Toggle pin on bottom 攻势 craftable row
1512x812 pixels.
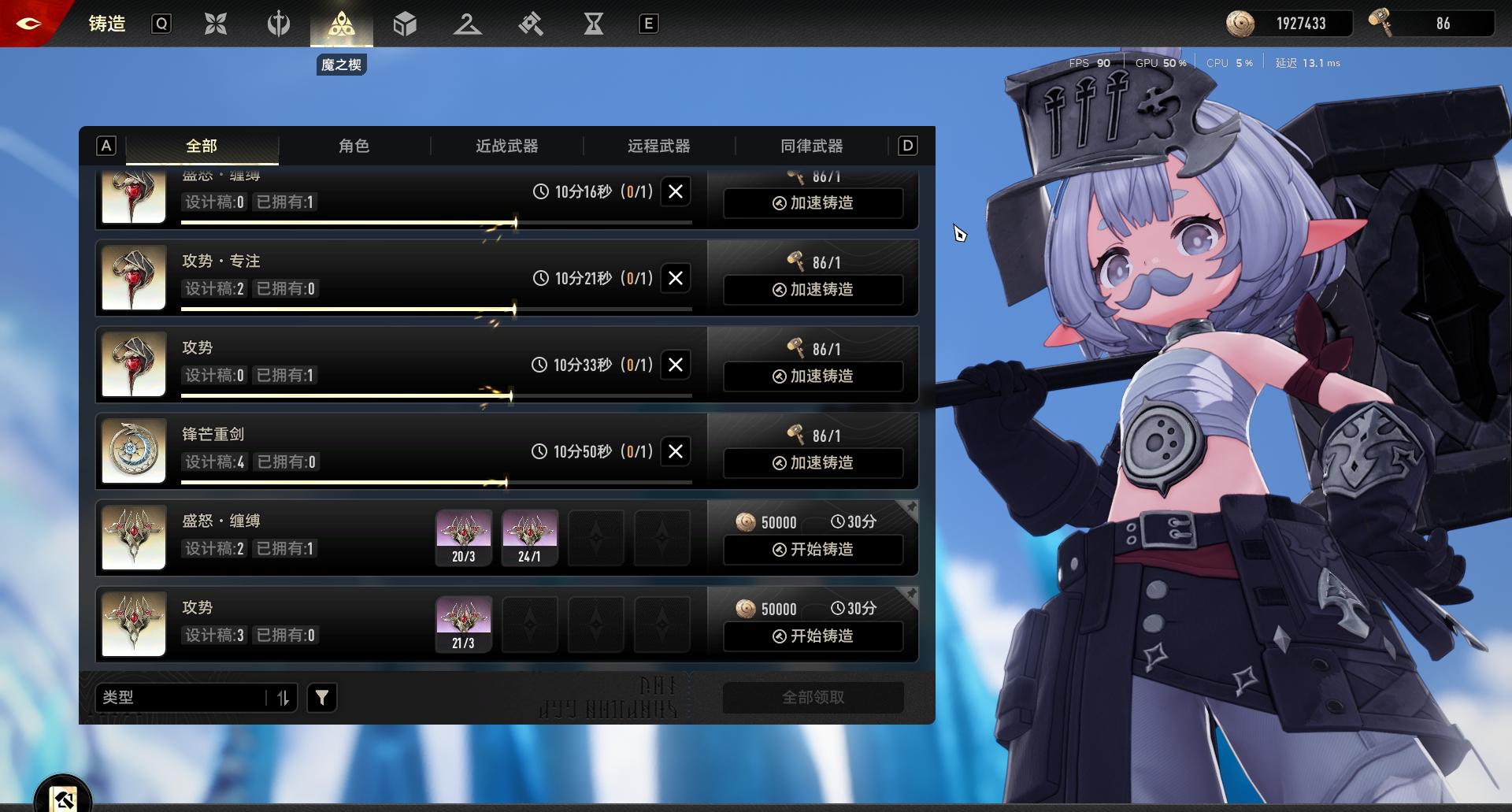point(910,595)
